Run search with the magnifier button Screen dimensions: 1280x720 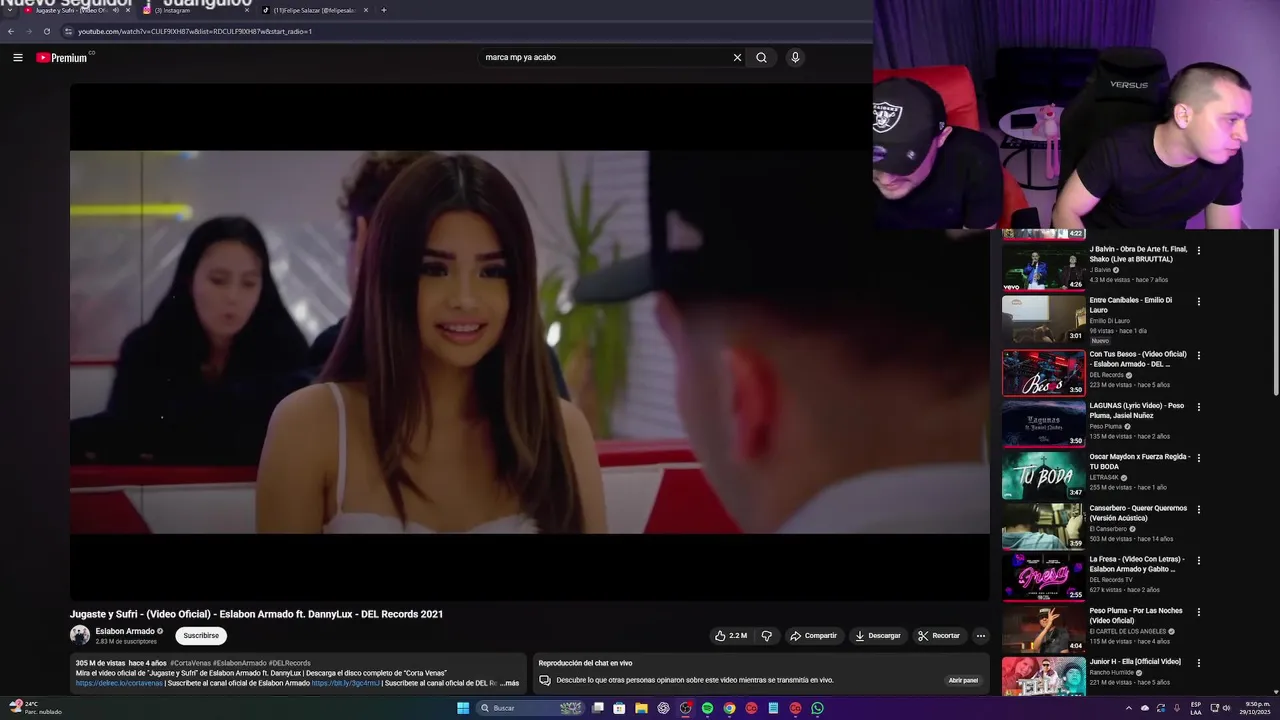(761, 57)
